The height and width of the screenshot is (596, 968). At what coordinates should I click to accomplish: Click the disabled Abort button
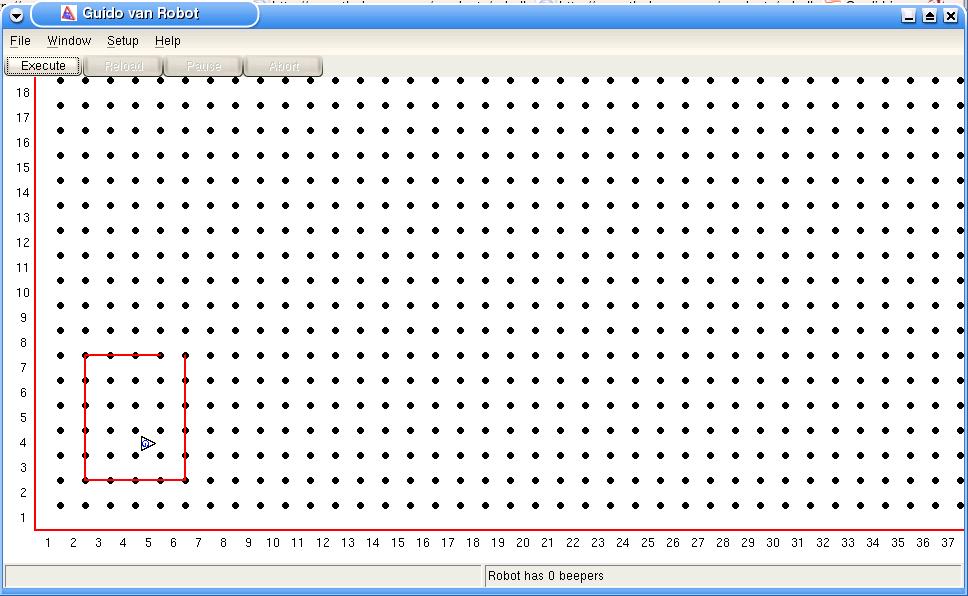click(x=283, y=65)
